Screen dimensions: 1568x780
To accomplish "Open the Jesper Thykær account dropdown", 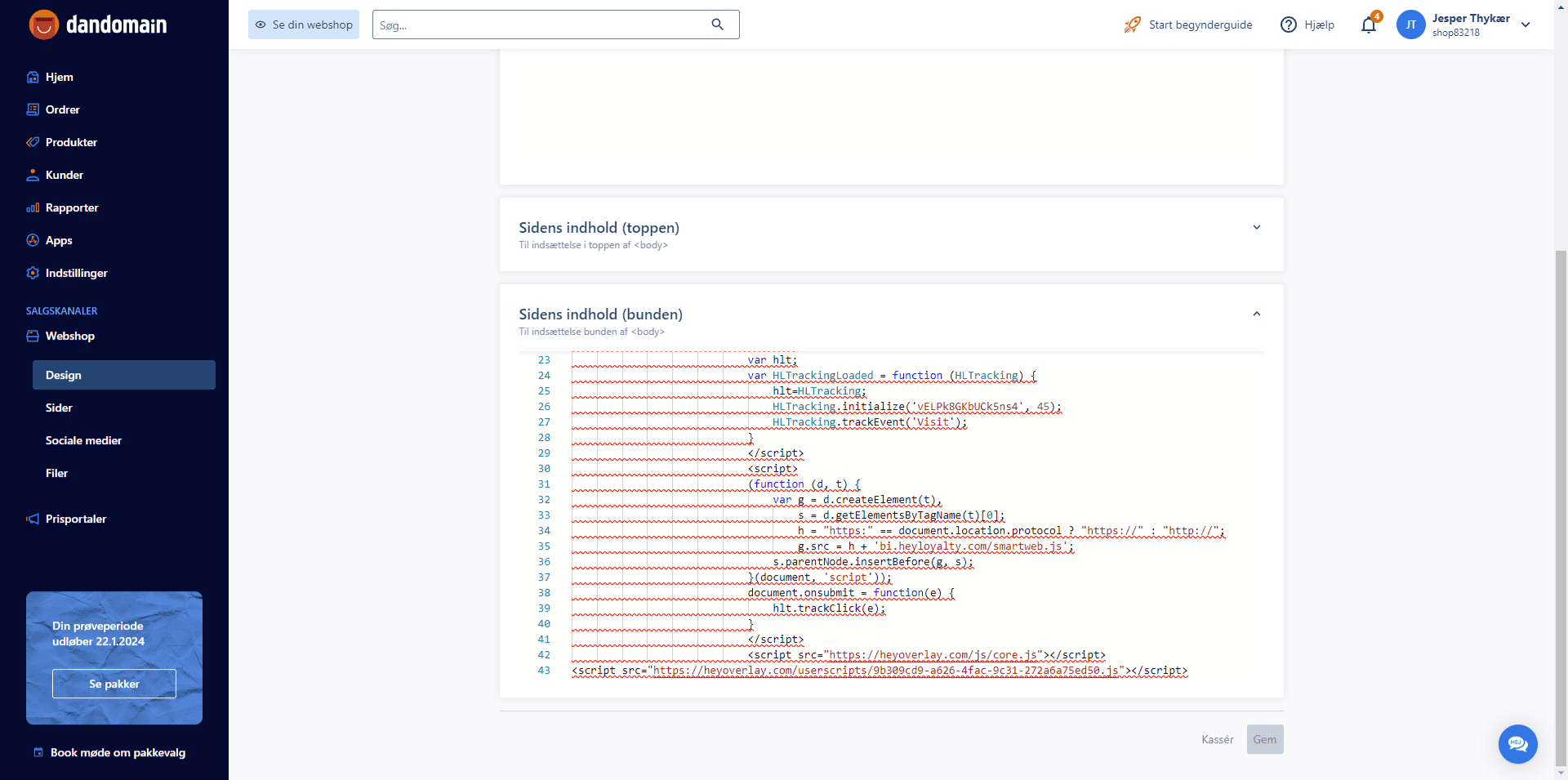I will tap(1525, 25).
